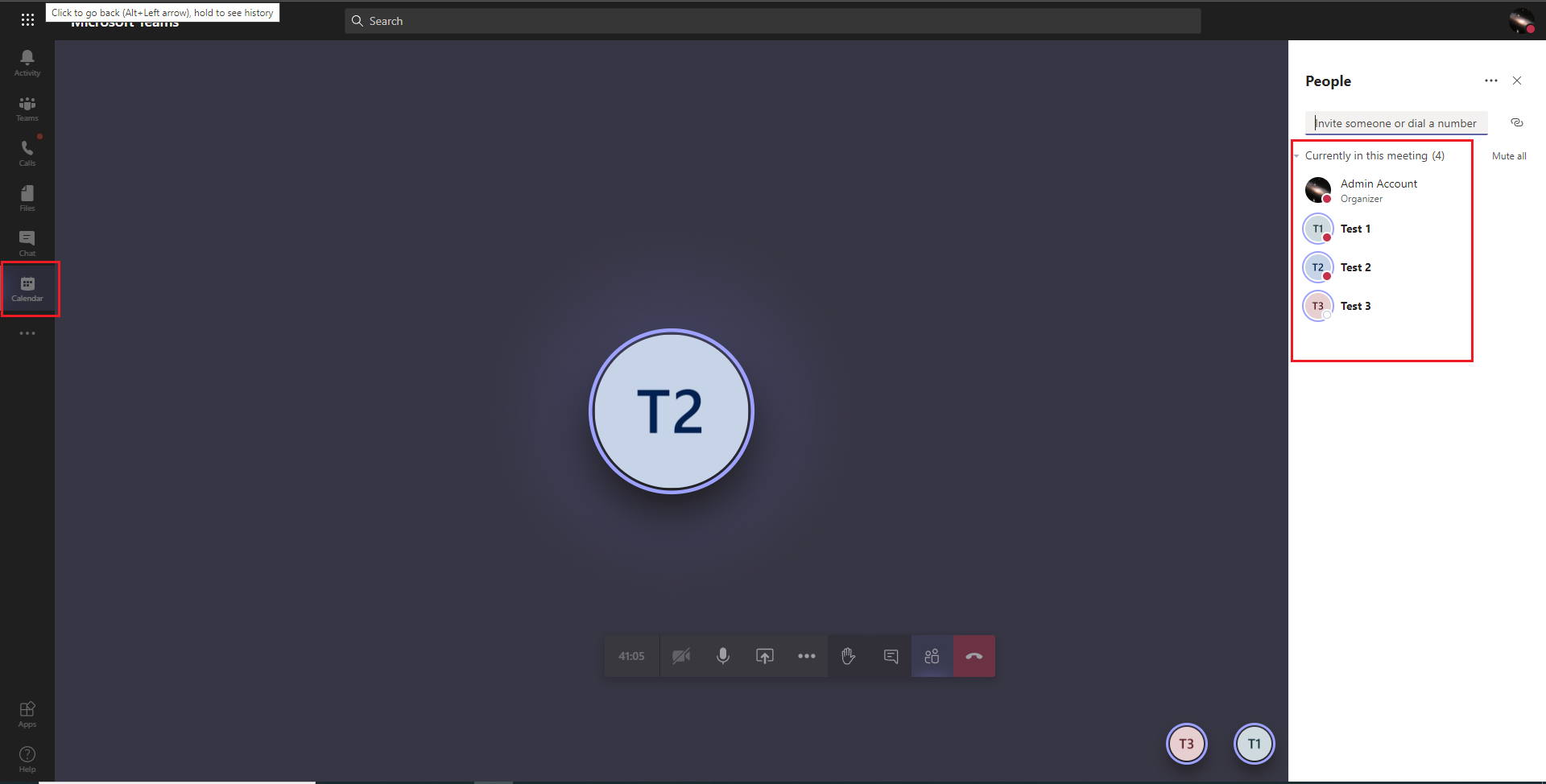Switch to Chat in the sidebar

click(x=27, y=243)
